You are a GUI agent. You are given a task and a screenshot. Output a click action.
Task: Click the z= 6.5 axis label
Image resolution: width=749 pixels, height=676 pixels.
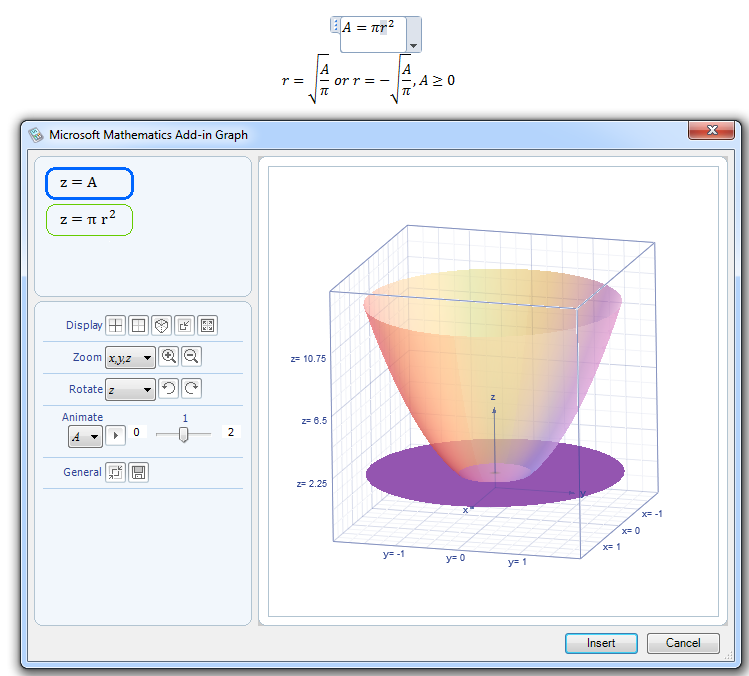(314, 421)
